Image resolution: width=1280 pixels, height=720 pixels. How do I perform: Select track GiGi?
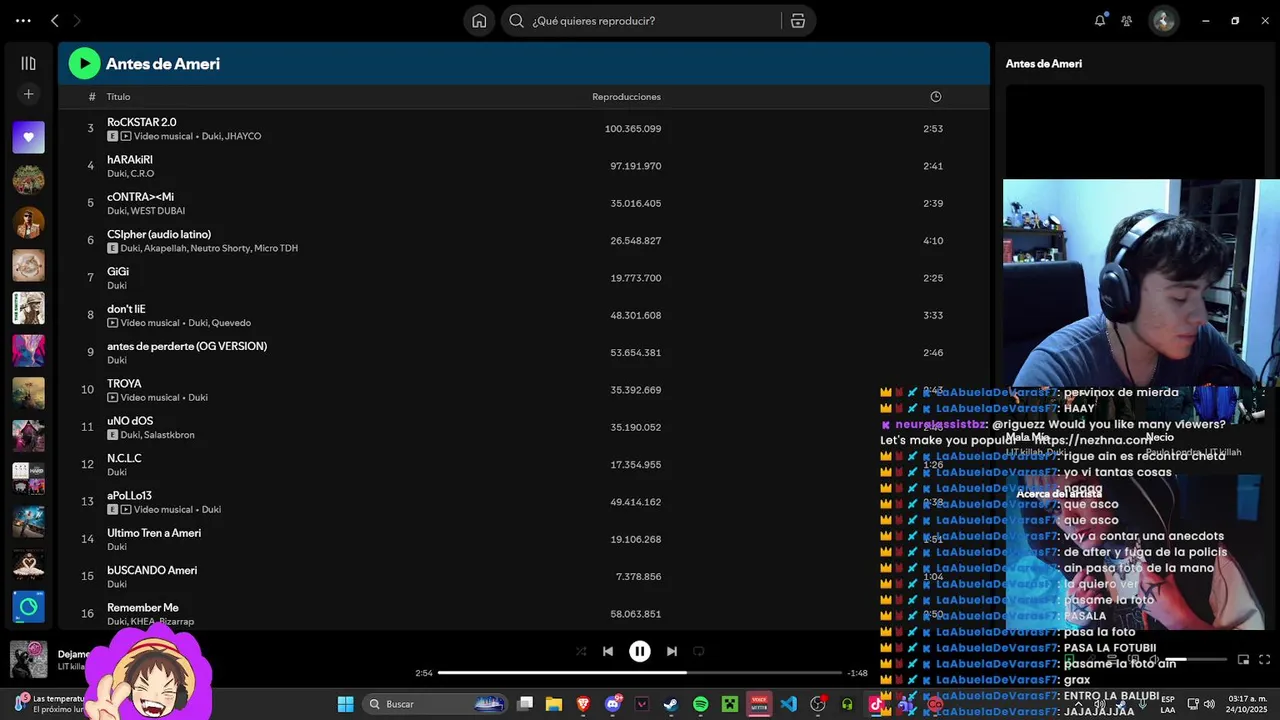point(118,271)
